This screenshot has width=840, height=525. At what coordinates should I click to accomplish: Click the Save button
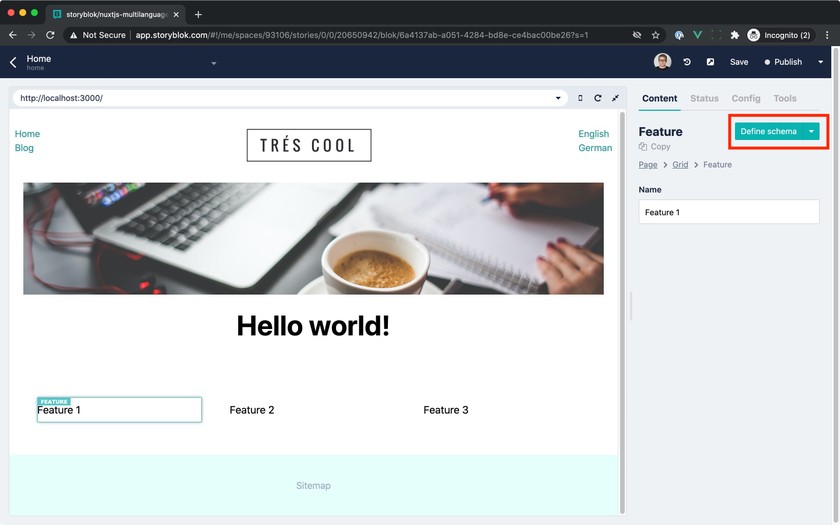739,62
